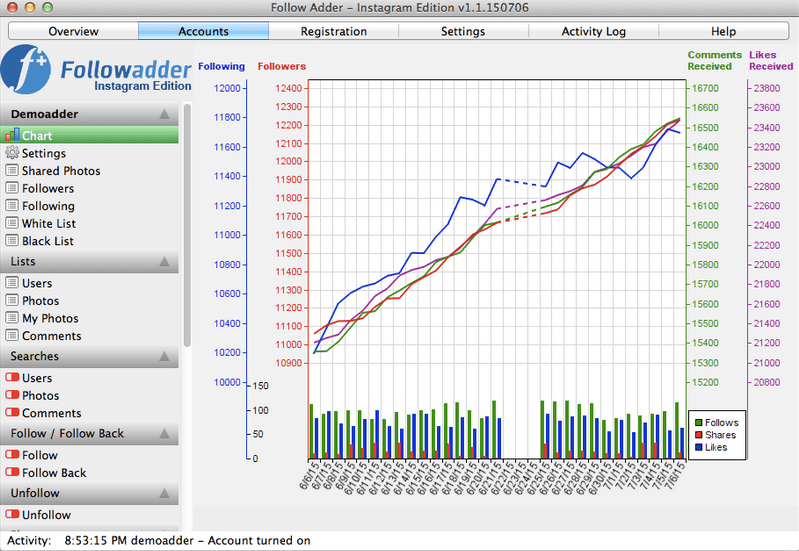The height and width of the screenshot is (551, 799).
Task: Toggle the red switch beside Follow Back
Action: (x=12, y=472)
